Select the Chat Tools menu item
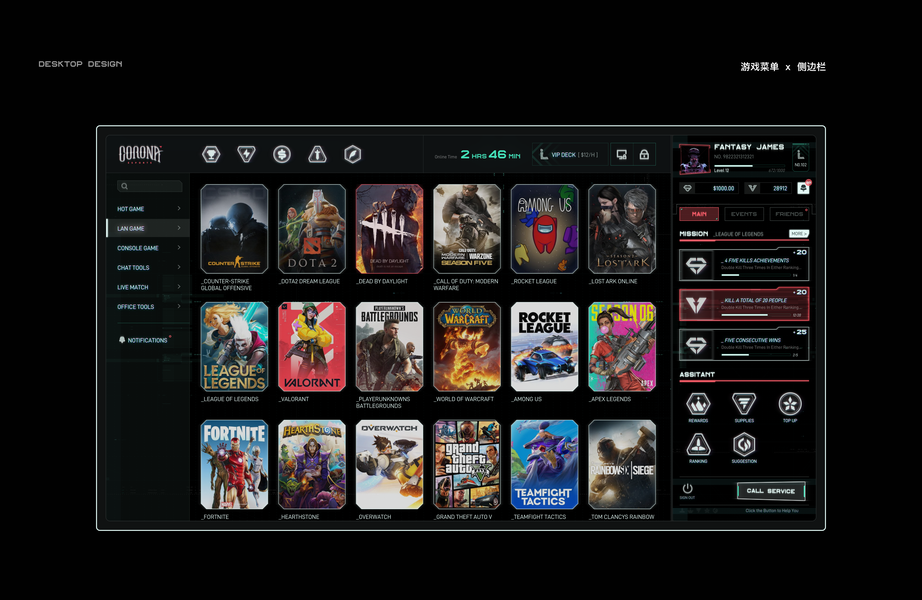The width and height of the screenshot is (922, 600). pyautogui.click(x=148, y=268)
